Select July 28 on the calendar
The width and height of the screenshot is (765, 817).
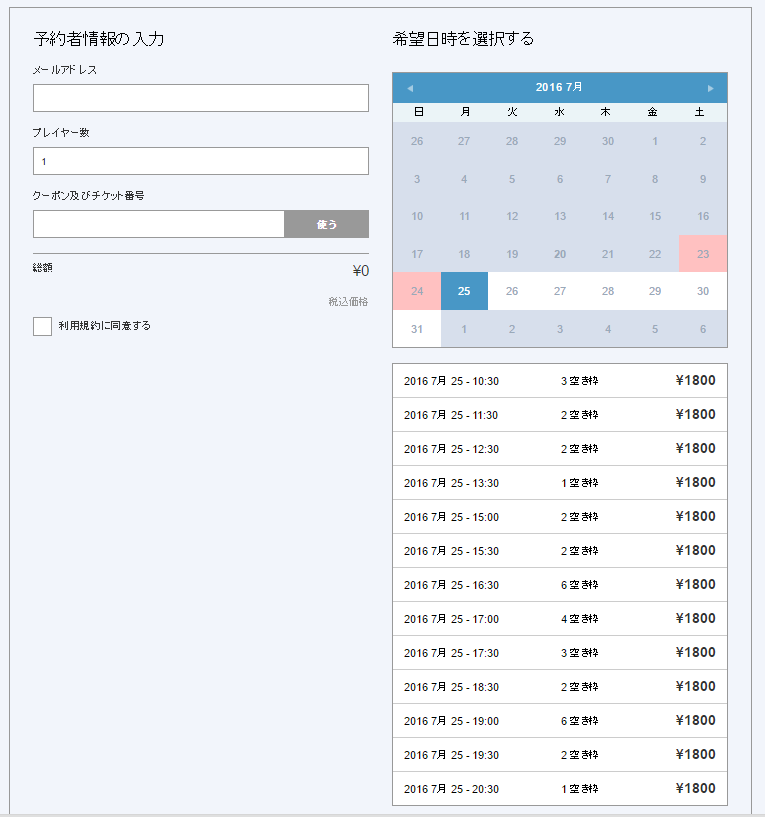coord(608,291)
